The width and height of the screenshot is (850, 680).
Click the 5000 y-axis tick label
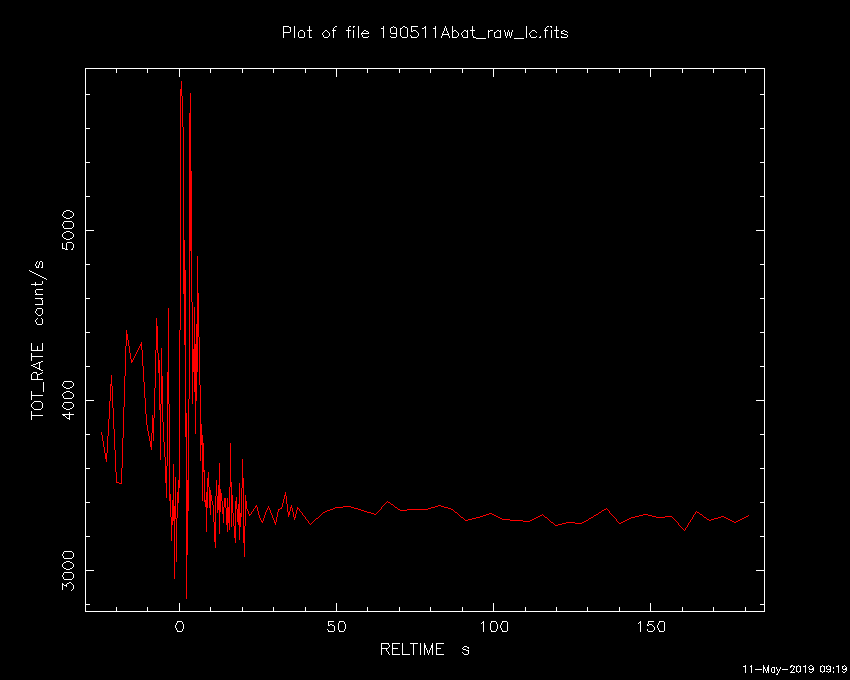click(70, 230)
